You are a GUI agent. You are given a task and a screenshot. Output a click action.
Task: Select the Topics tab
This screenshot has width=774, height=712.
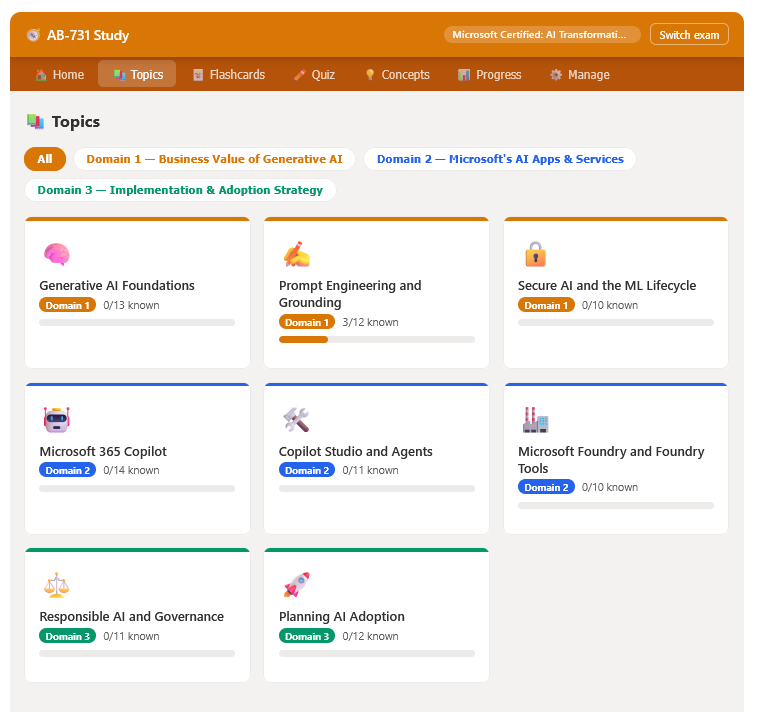coord(137,75)
